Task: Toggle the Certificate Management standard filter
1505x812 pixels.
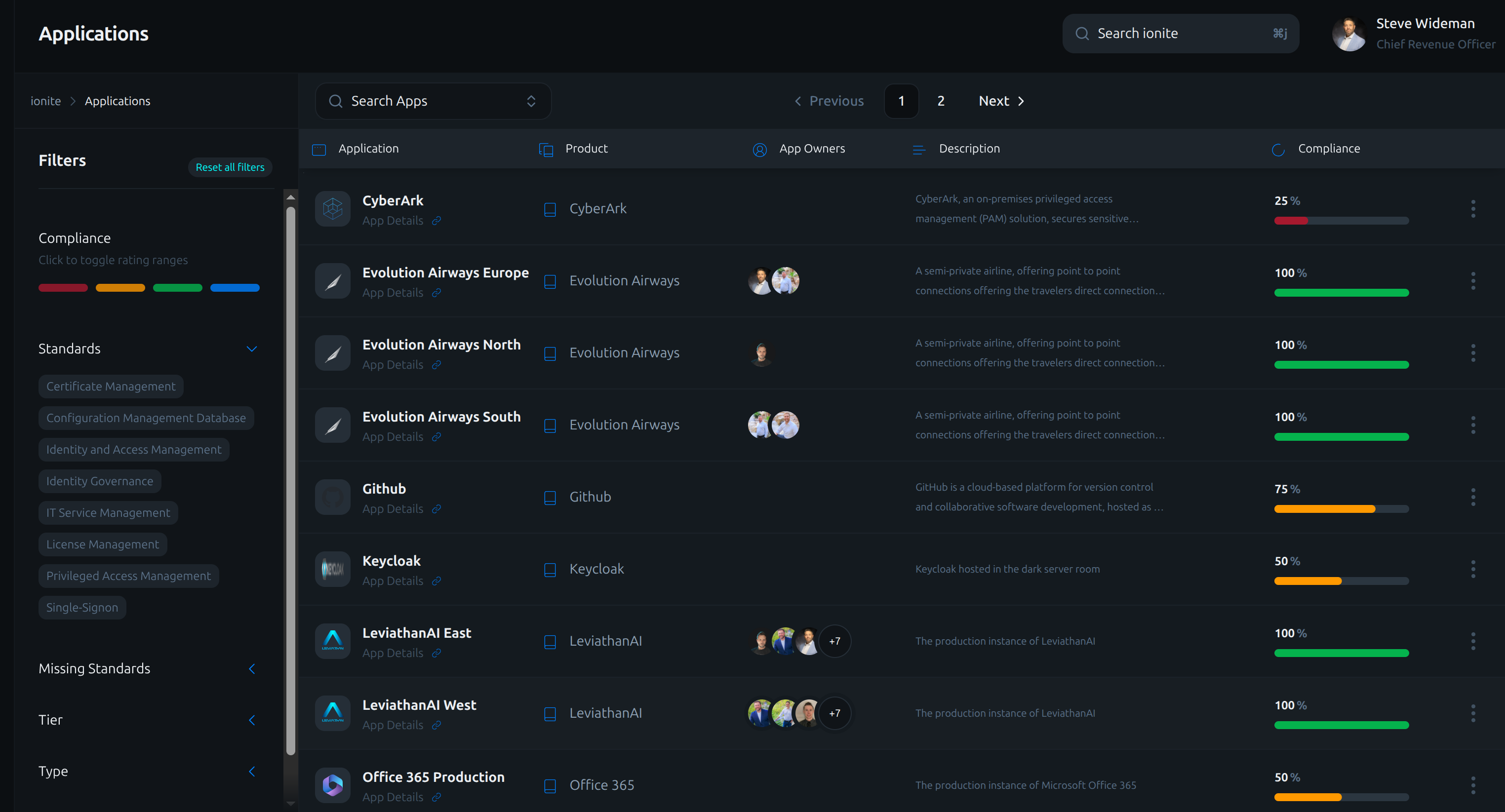Action: 111,386
